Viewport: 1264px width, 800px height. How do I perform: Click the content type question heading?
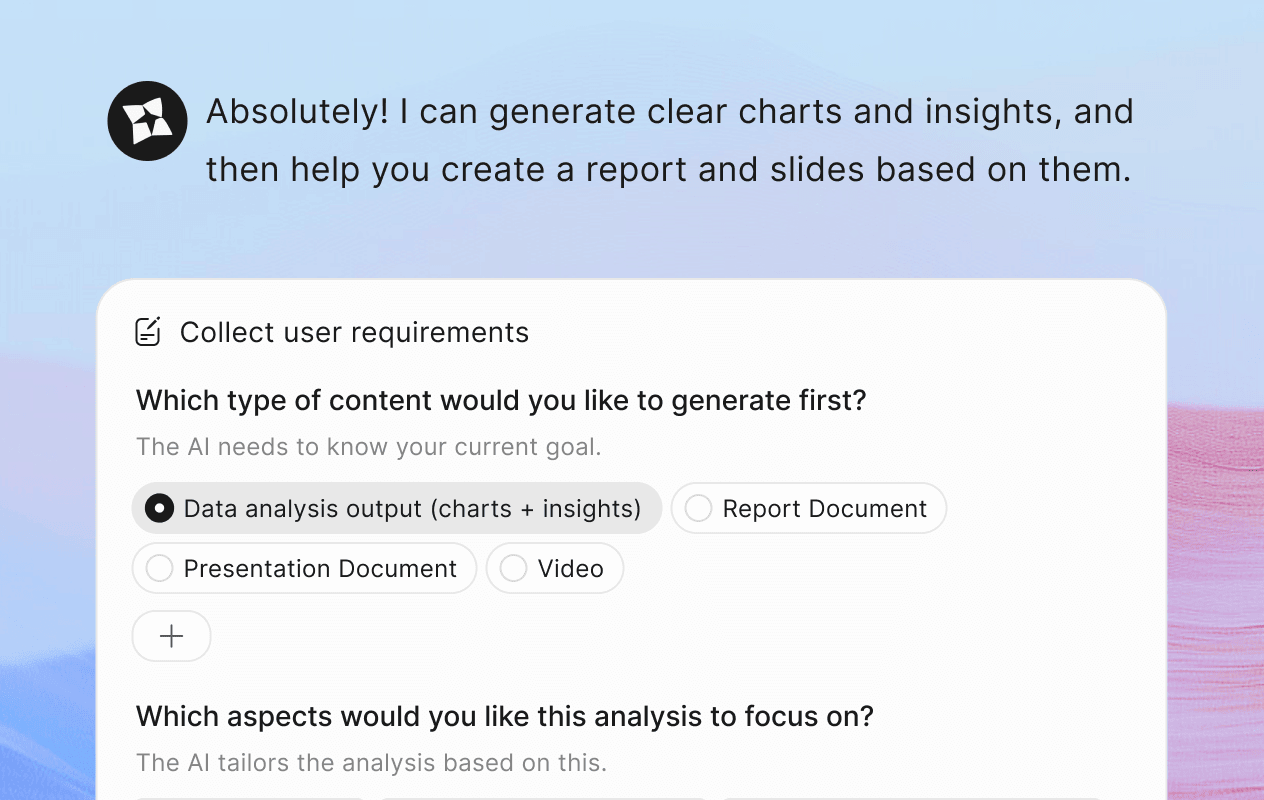501,400
